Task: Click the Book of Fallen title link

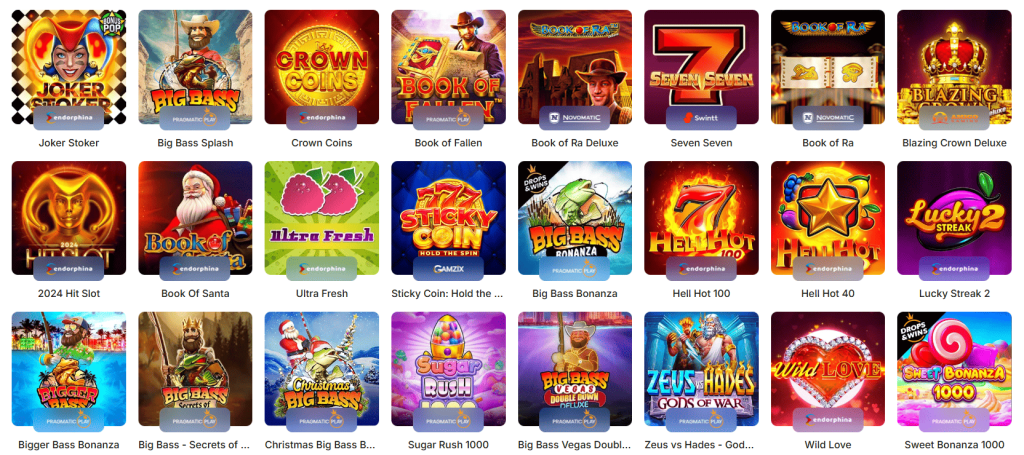Action: click(x=448, y=143)
